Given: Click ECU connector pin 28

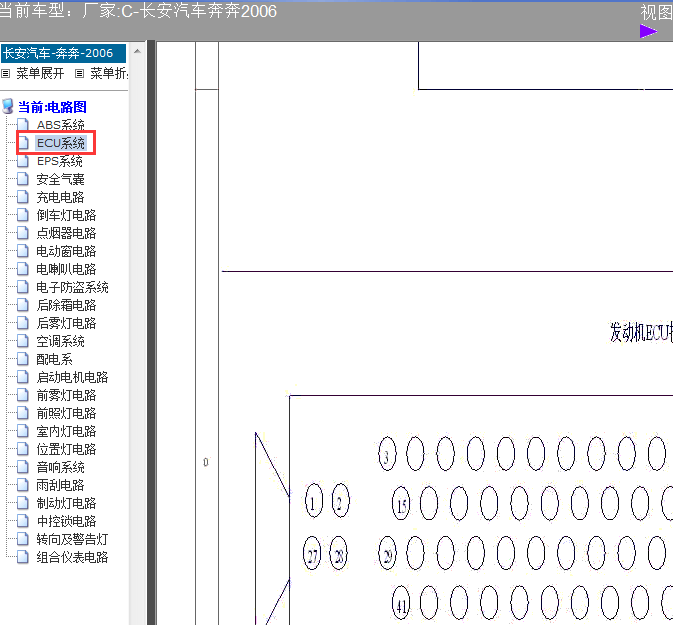Looking at the screenshot, I should click(x=339, y=553).
